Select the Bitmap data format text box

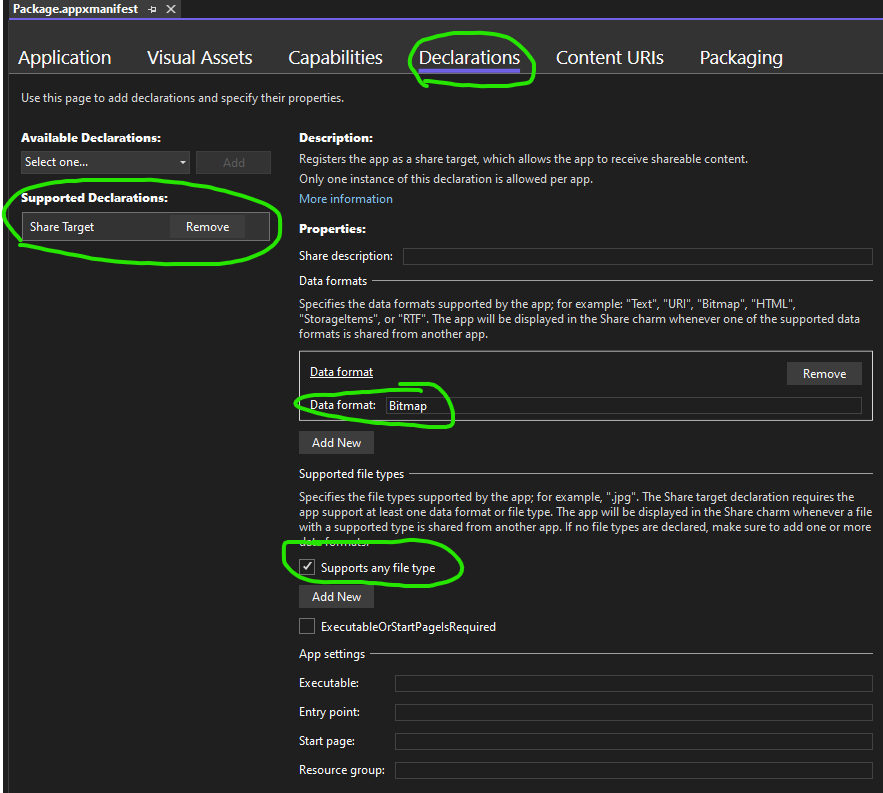coord(620,405)
